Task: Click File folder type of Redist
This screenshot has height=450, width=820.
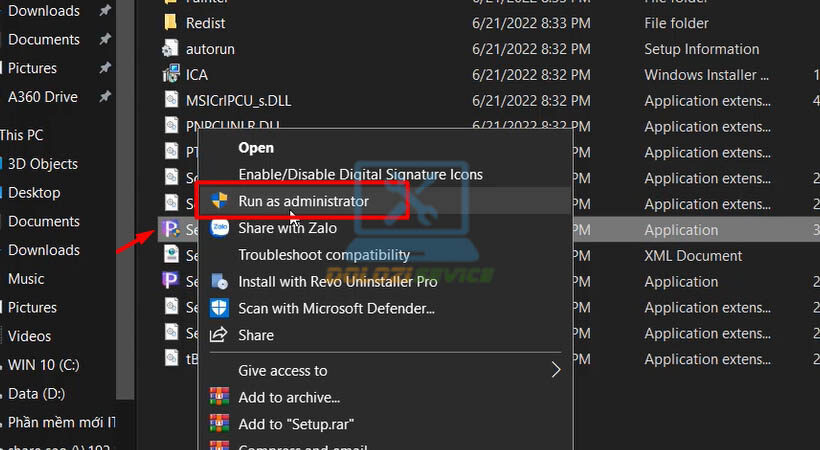Action: 677,23
